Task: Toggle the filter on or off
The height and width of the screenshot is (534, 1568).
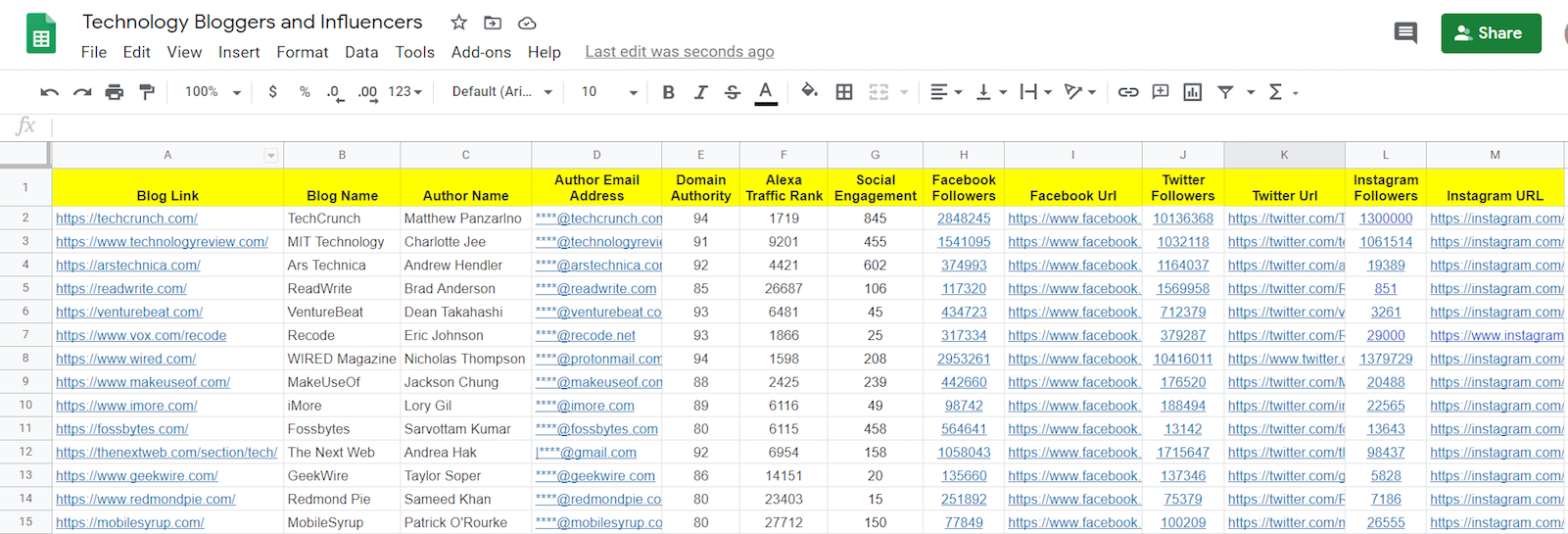Action: pyautogui.click(x=1225, y=92)
